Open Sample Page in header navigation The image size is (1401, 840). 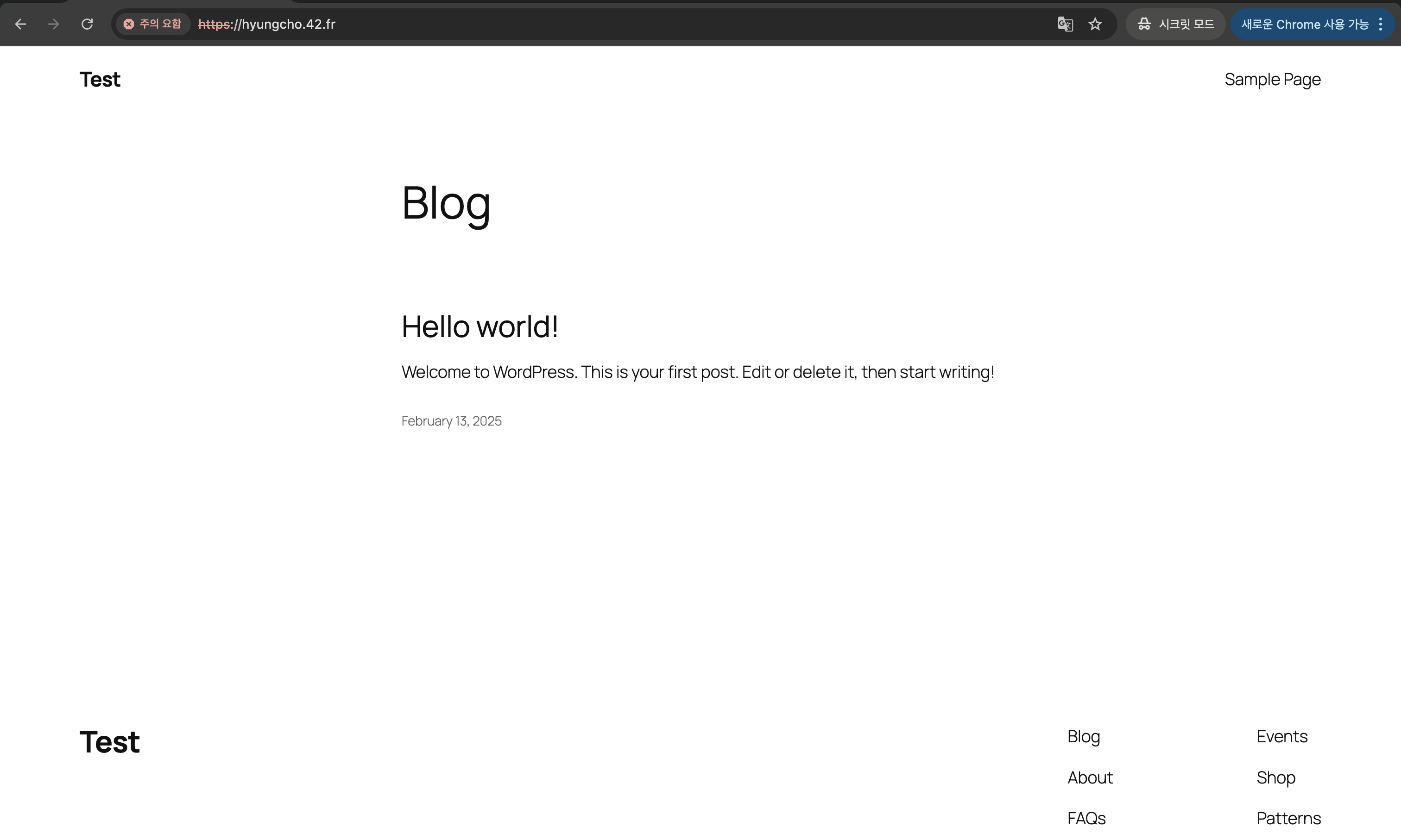pos(1272,79)
